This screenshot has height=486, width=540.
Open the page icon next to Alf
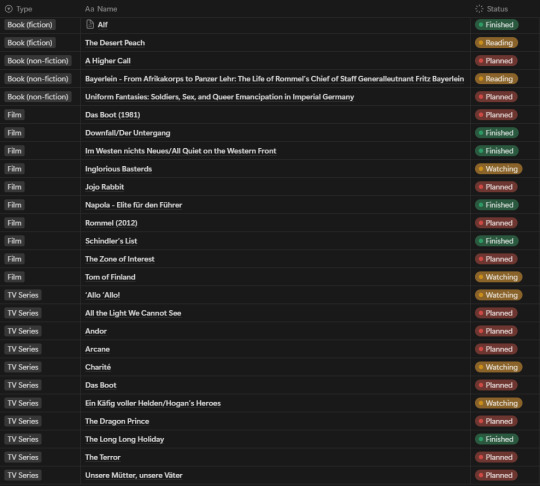point(90,24)
